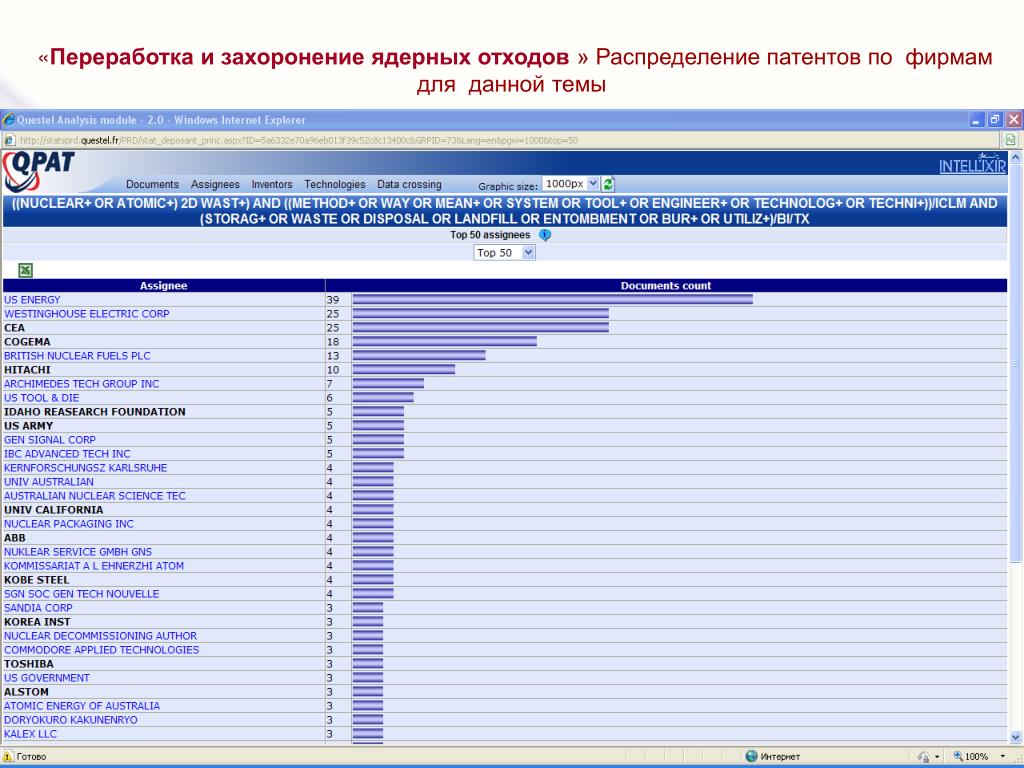Viewport: 1024px width, 768px height.
Task: Open NUCLEAR PACKAGING INC link
Action: 69,524
